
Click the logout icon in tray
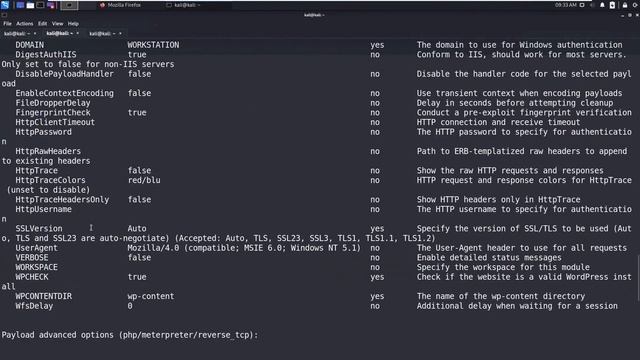(636, 5)
